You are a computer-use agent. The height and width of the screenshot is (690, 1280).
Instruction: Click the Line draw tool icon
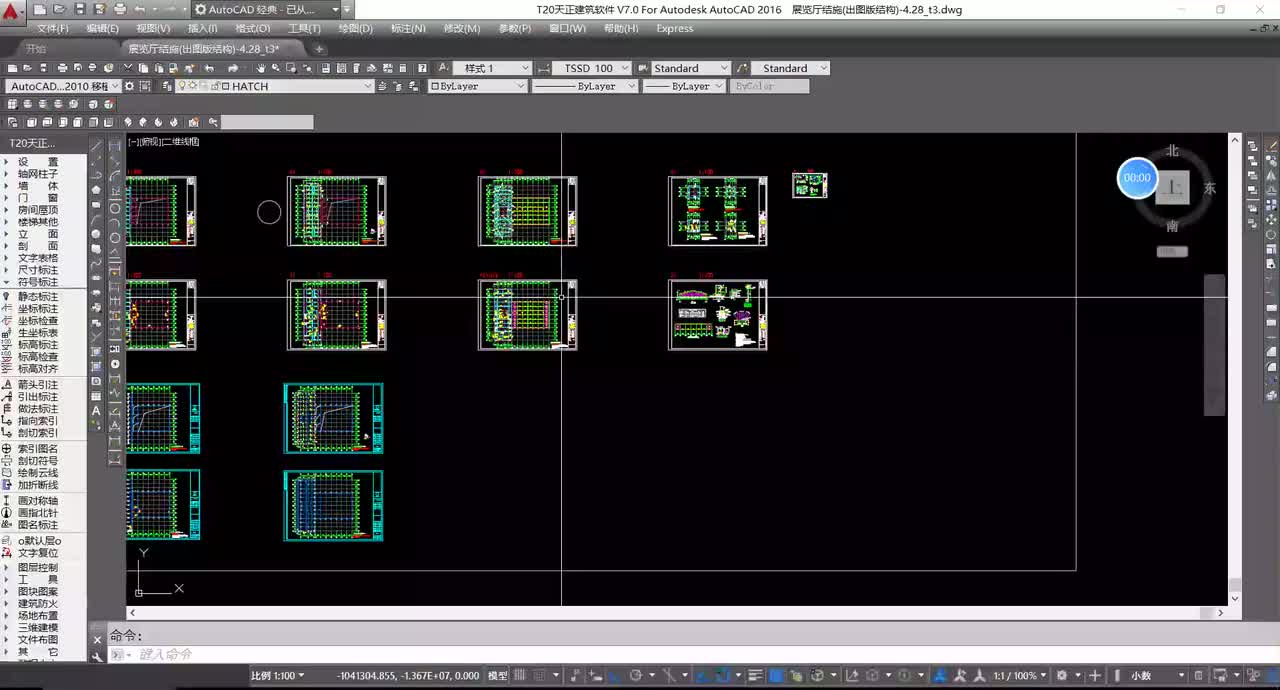coord(97,146)
